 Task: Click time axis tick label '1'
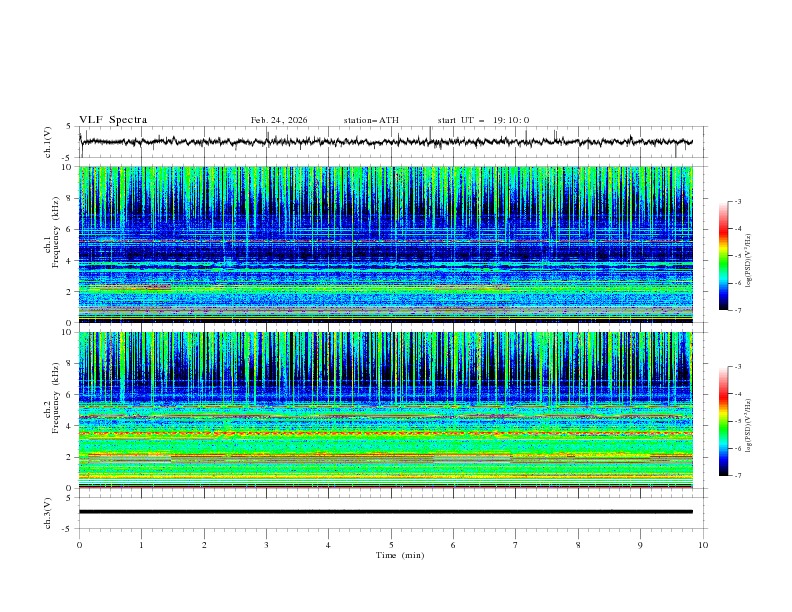point(141,545)
